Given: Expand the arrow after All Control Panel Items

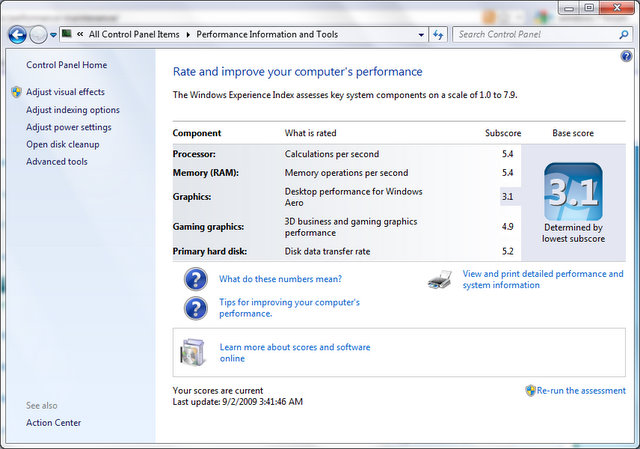Looking at the screenshot, I should click(x=188, y=35).
